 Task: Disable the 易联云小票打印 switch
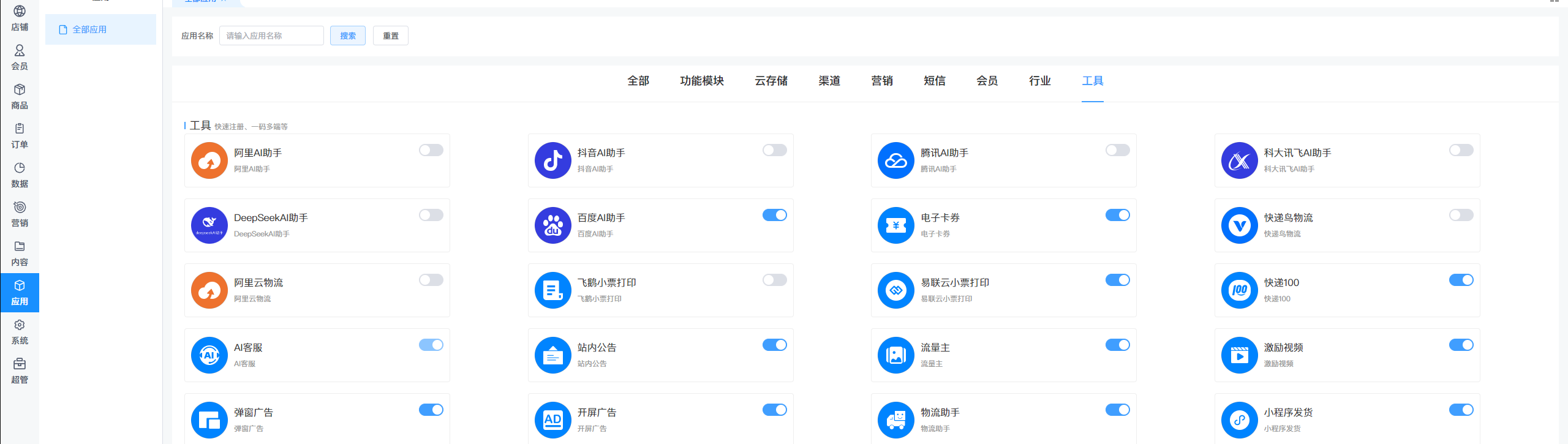coord(1118,280)
